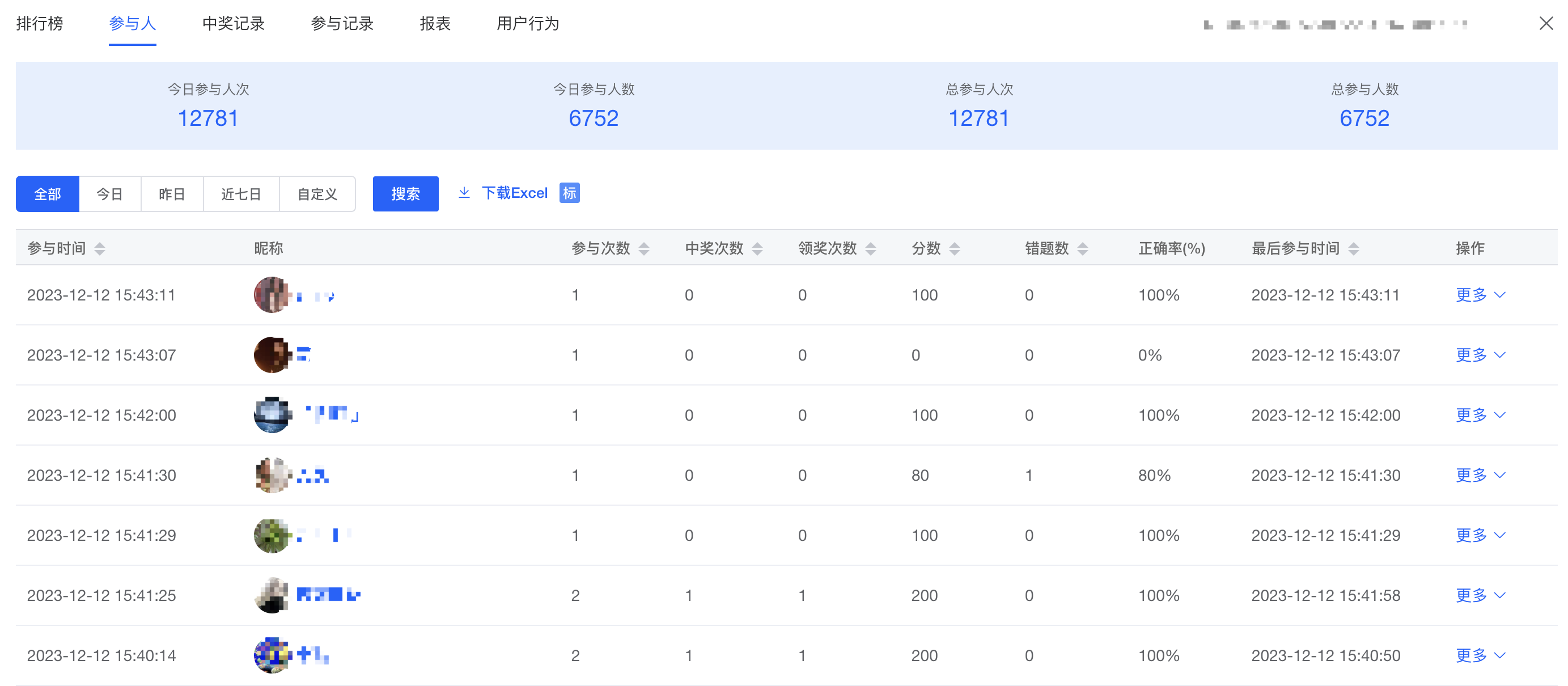This screenshot has height=686, width=1568.
Task: Click avatar in the 15:41:25 row
Action: 272,595
